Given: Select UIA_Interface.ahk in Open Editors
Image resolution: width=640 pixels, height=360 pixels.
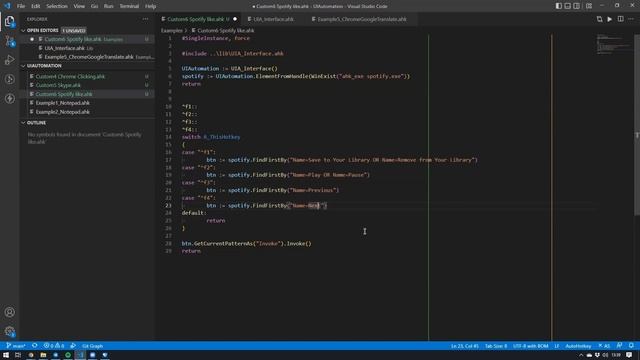Looking at the screenshot, I should 64,48.
